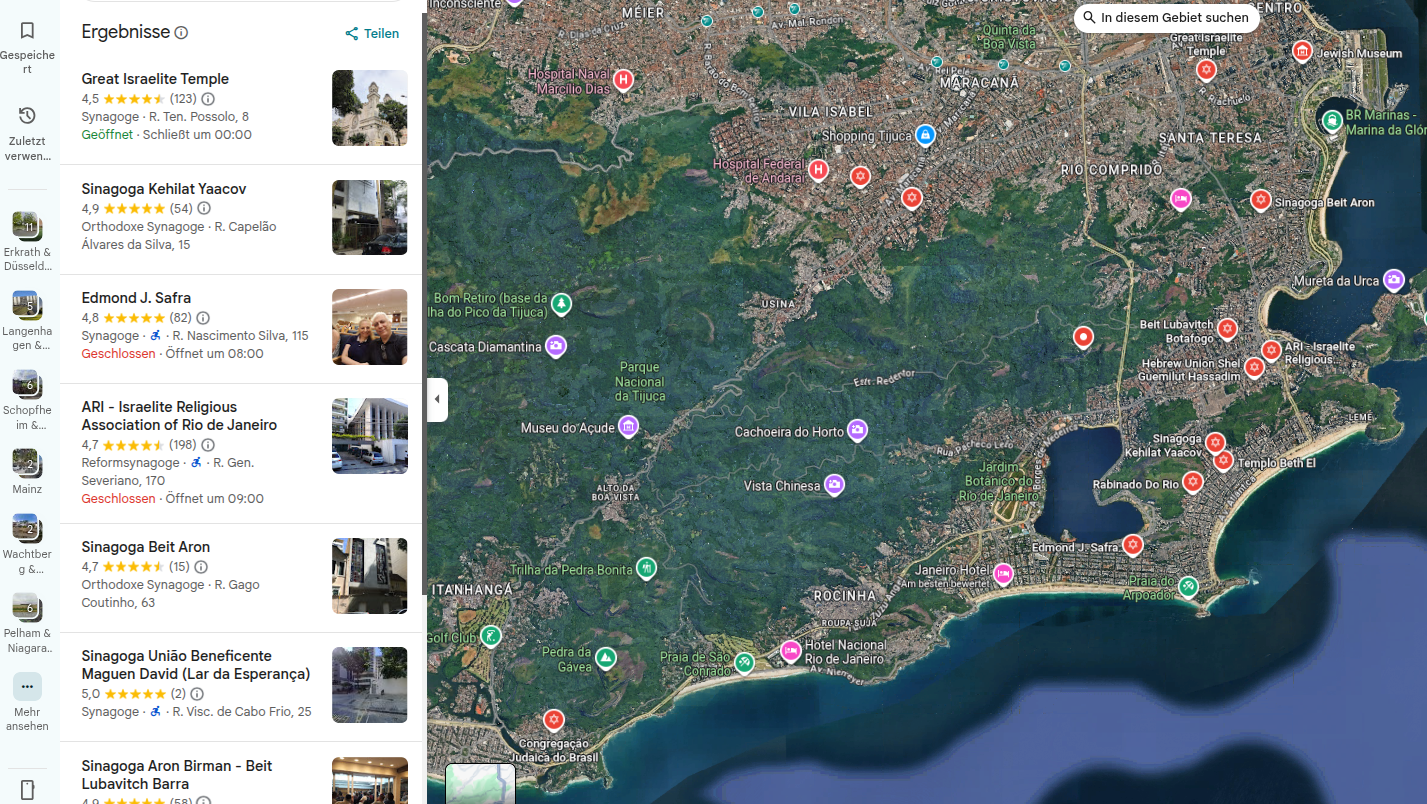1427x804 pixels.
Task: Click Cachoeira do Horto camera marker
Action: pyautogui.click(x=857, y=431)
